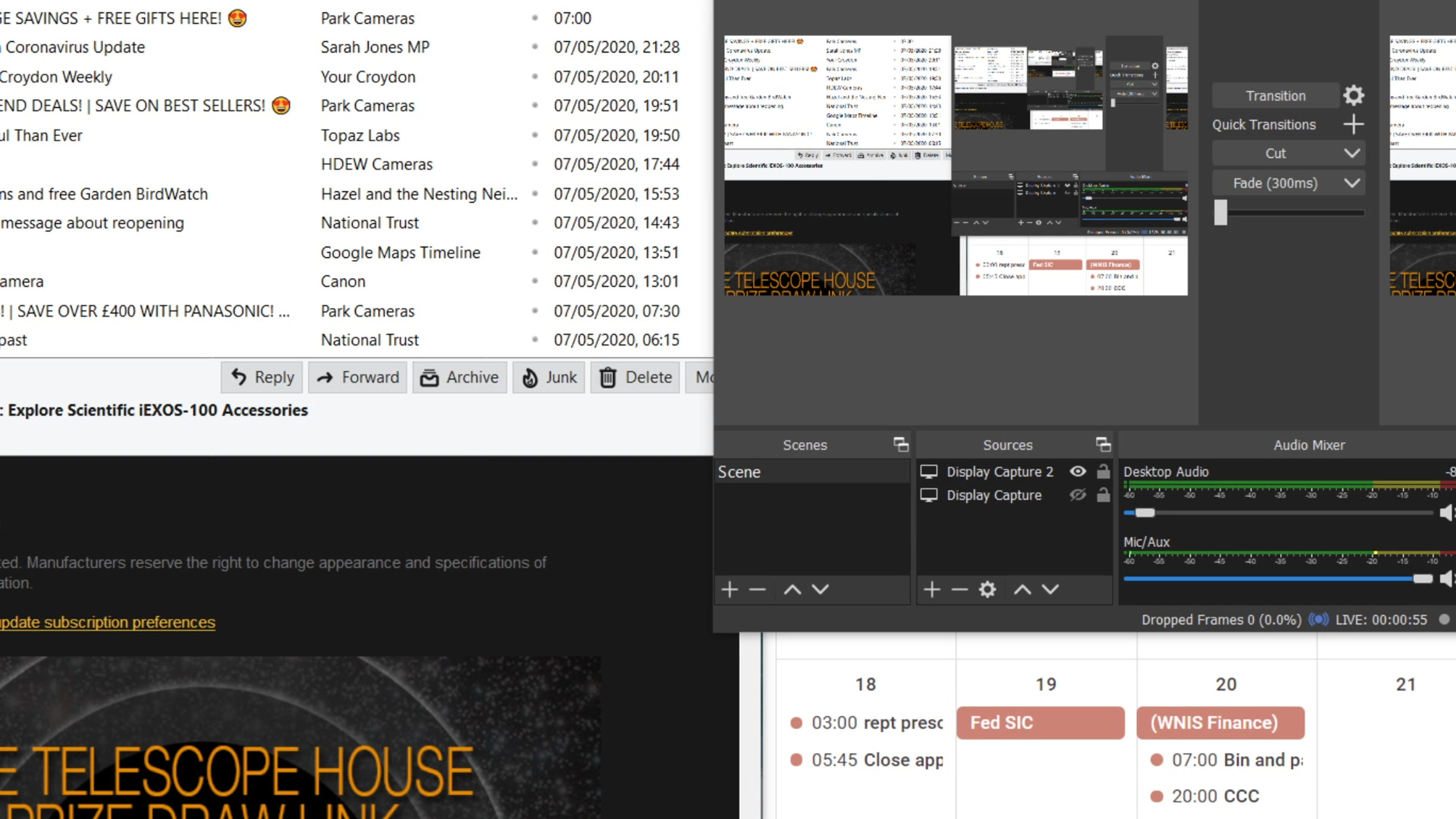The image size is (1456, 819).
Task: Add a new source with plus icon
Action: pyautogui.click(x=932, y=590)
